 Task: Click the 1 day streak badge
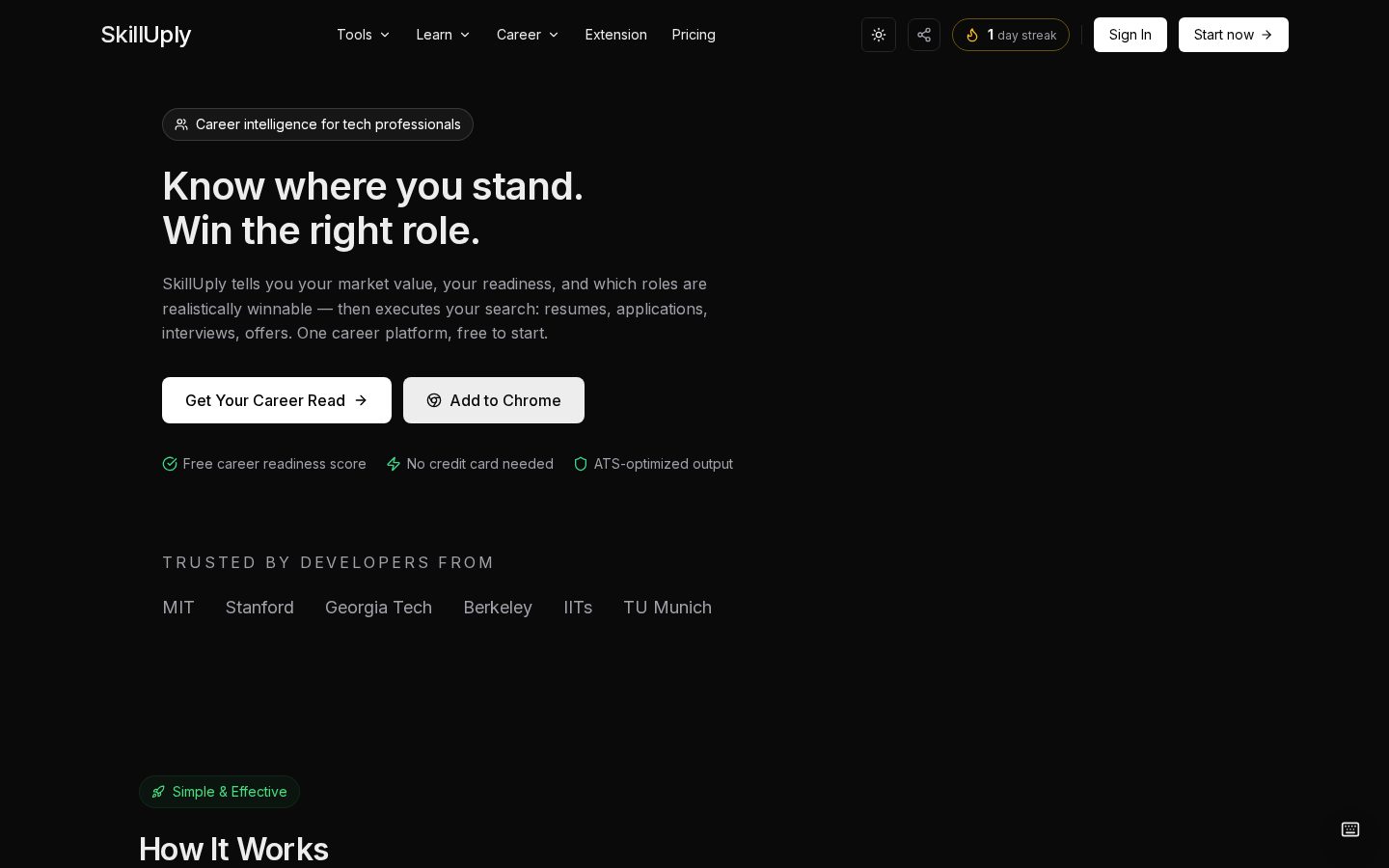pyautogui.click(x=1011, y=35)
